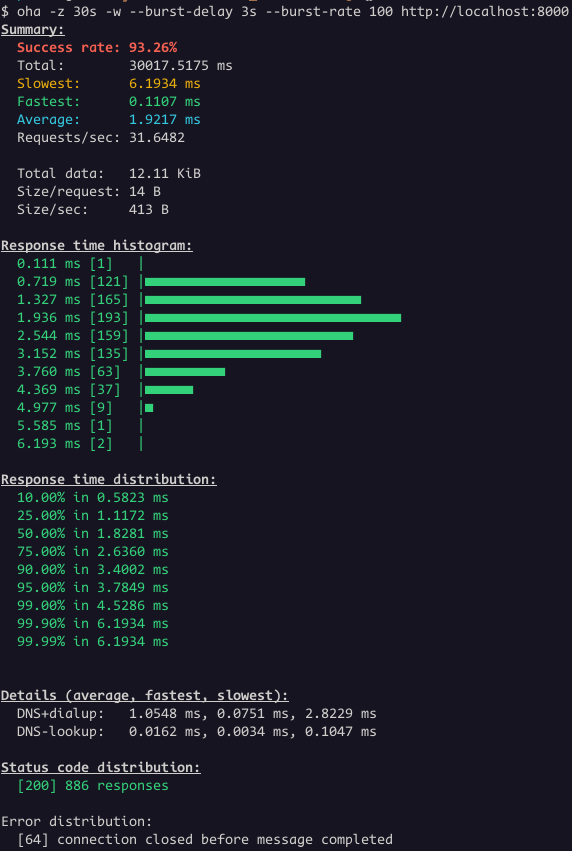The image size is (572, 851).
Task: Click '10.00% in 0.5823 ms' line
Action: coord(93,497)
